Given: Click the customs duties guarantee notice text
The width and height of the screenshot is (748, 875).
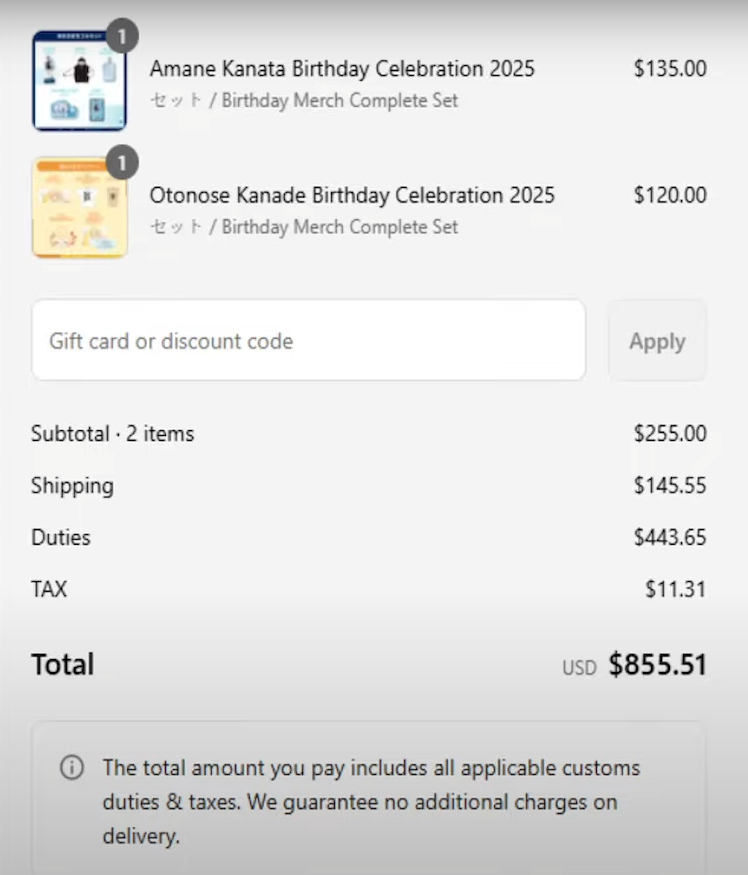Looking at the screenshot, I should (370, 802).
